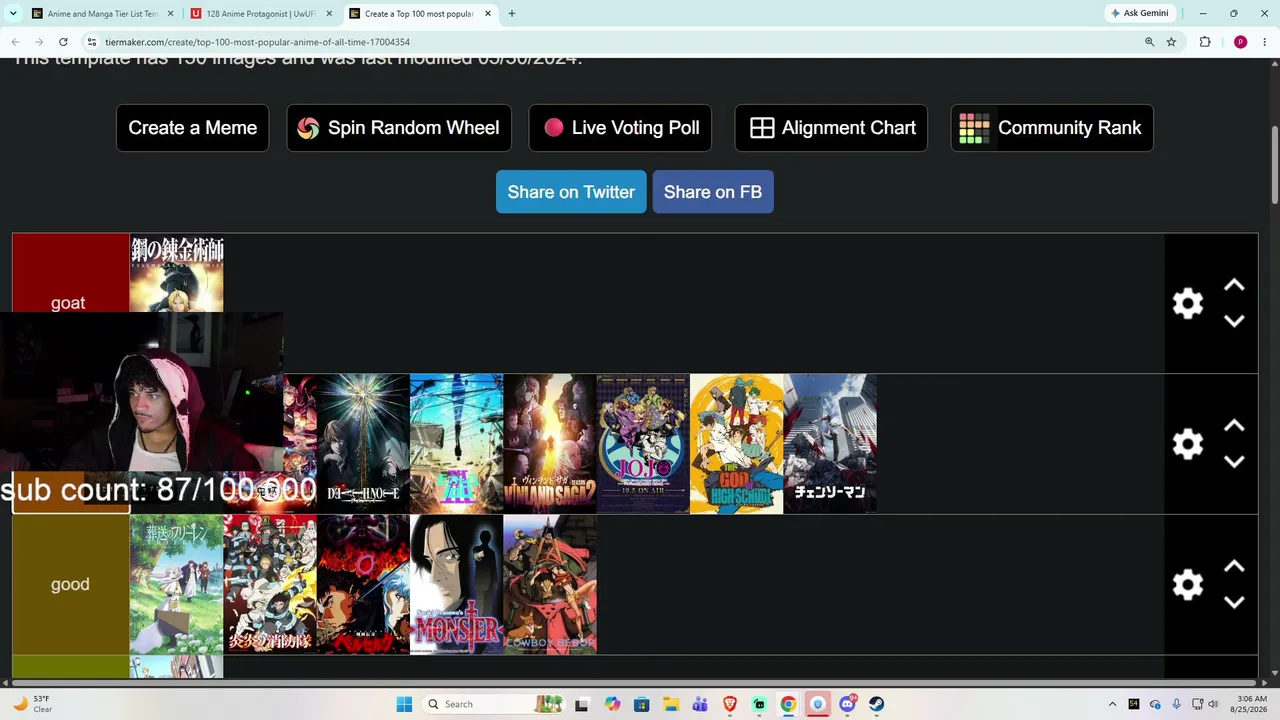Select the Chainsaw Man poster

pos(830,444)
